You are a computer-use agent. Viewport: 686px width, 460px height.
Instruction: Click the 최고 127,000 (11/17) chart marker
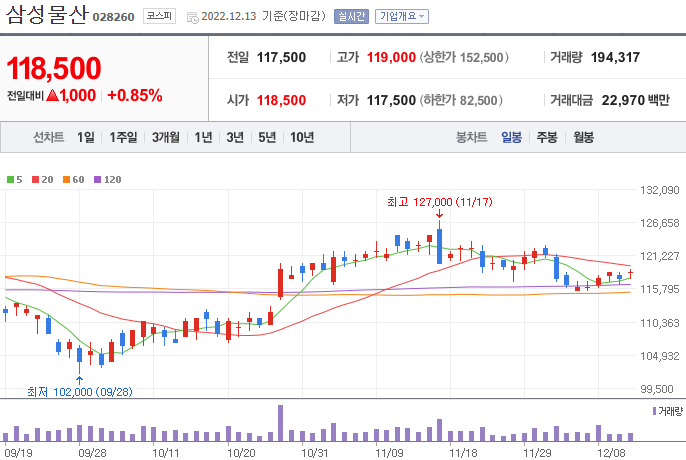click(440, 202)
